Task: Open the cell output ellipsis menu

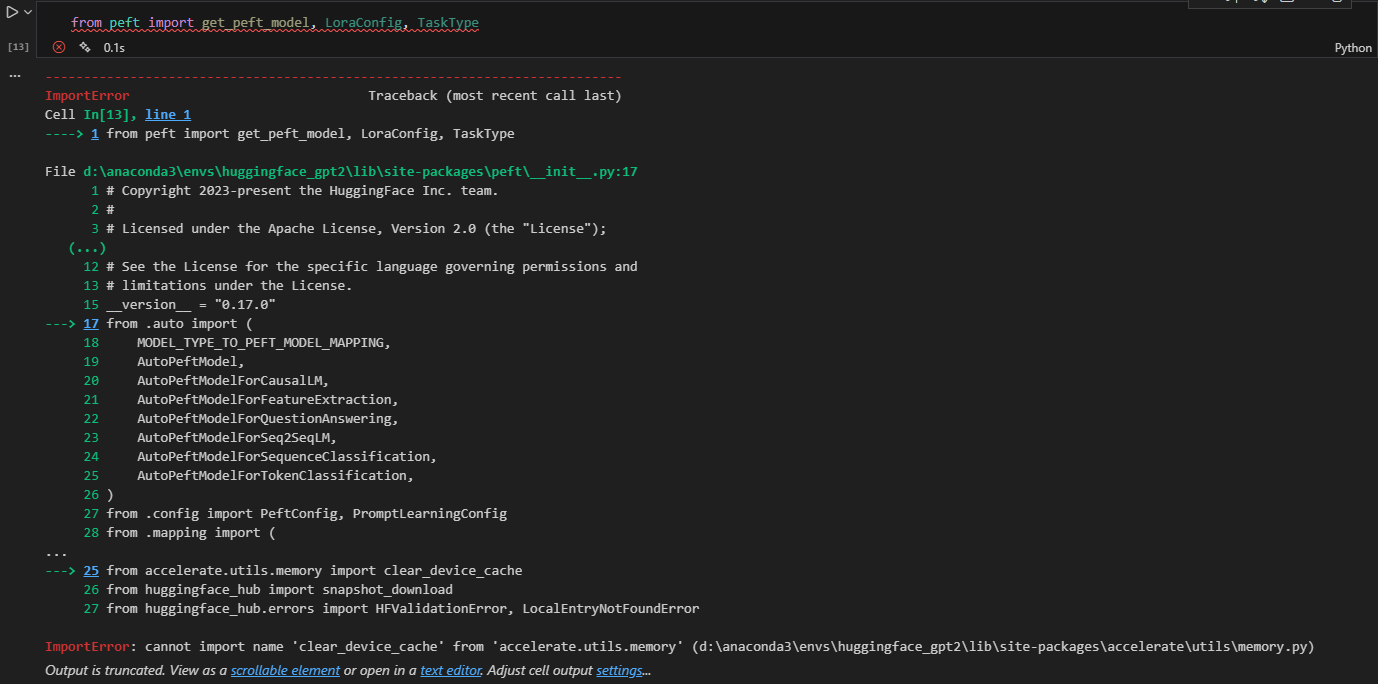Action: [15, 76]
